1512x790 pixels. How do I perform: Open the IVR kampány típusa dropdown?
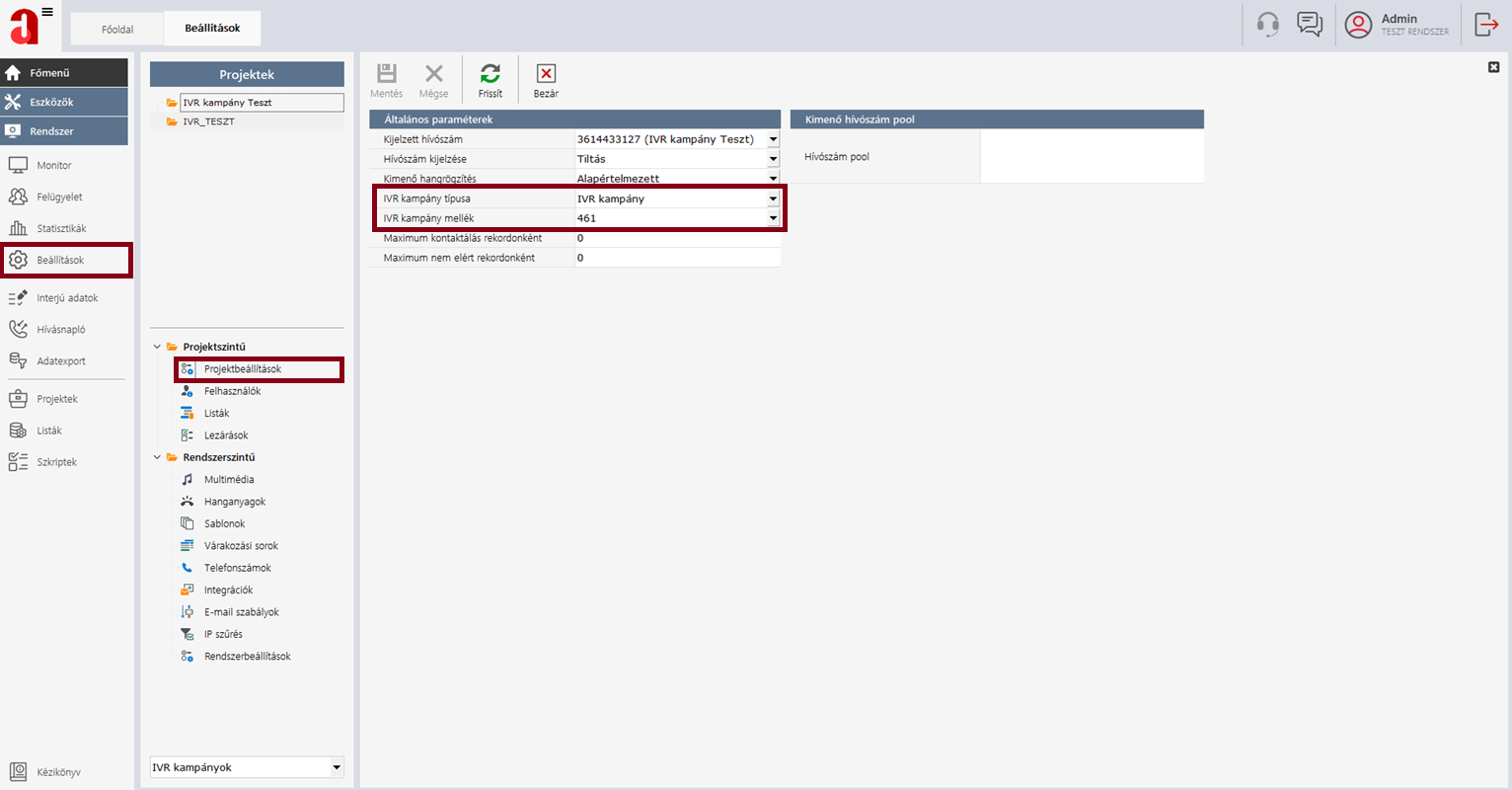773,198
